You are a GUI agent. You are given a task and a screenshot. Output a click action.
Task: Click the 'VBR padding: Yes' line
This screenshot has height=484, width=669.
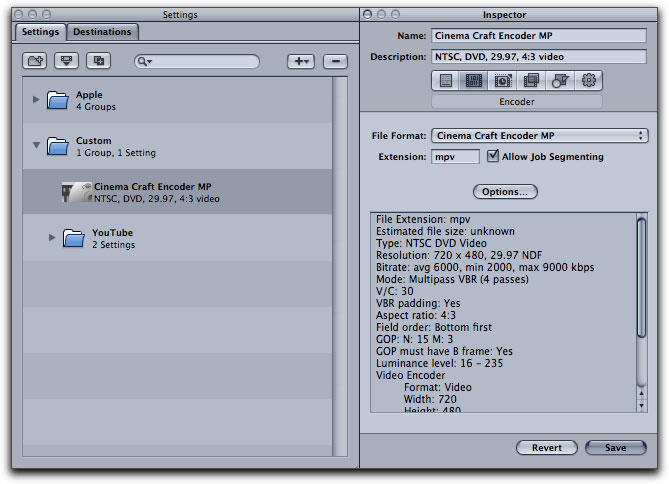pos(418,303)
